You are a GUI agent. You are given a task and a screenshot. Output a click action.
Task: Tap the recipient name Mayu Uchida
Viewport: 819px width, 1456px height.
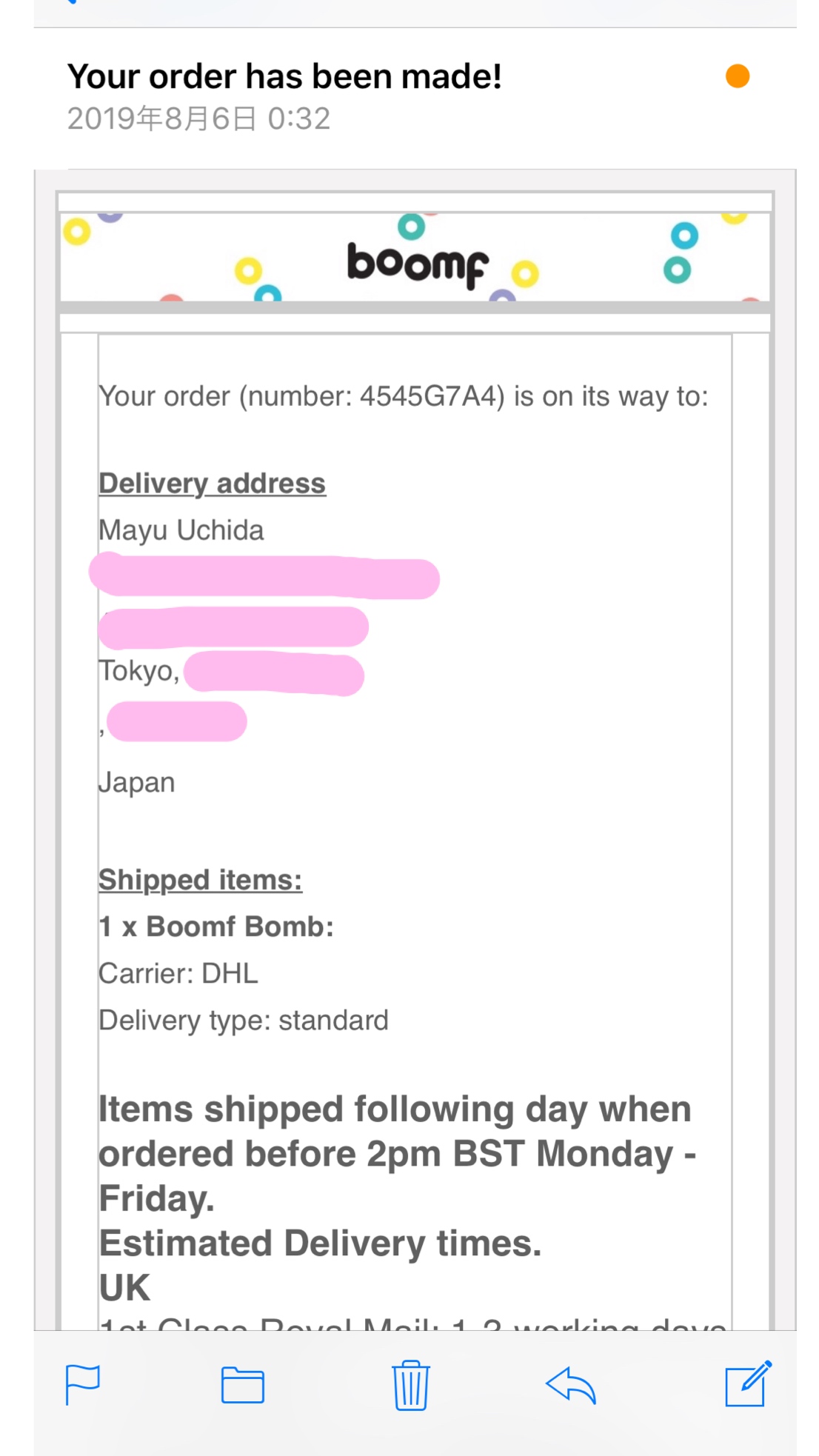click(181, 530)
